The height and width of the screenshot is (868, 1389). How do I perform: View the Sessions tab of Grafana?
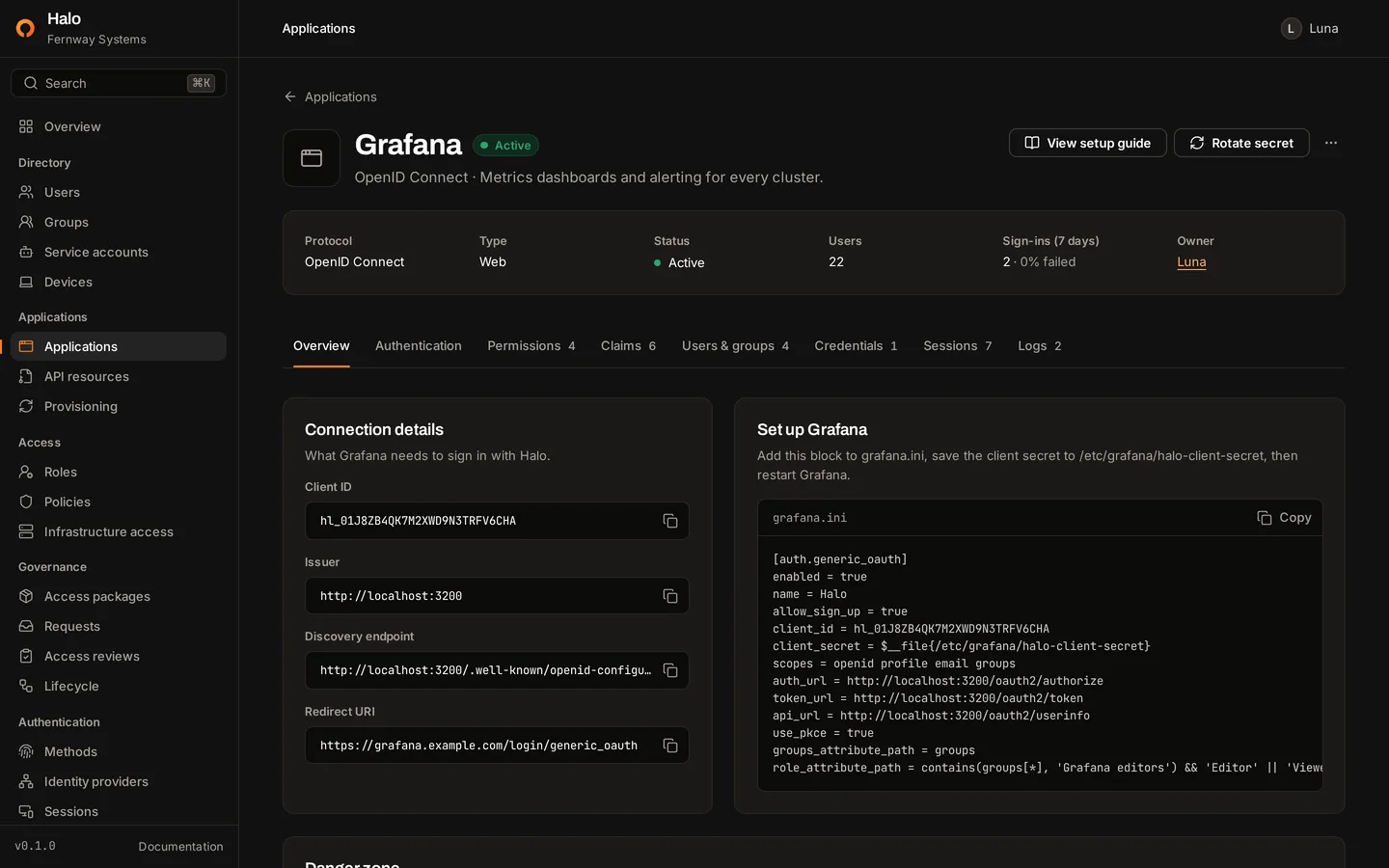tap(958, 345)
